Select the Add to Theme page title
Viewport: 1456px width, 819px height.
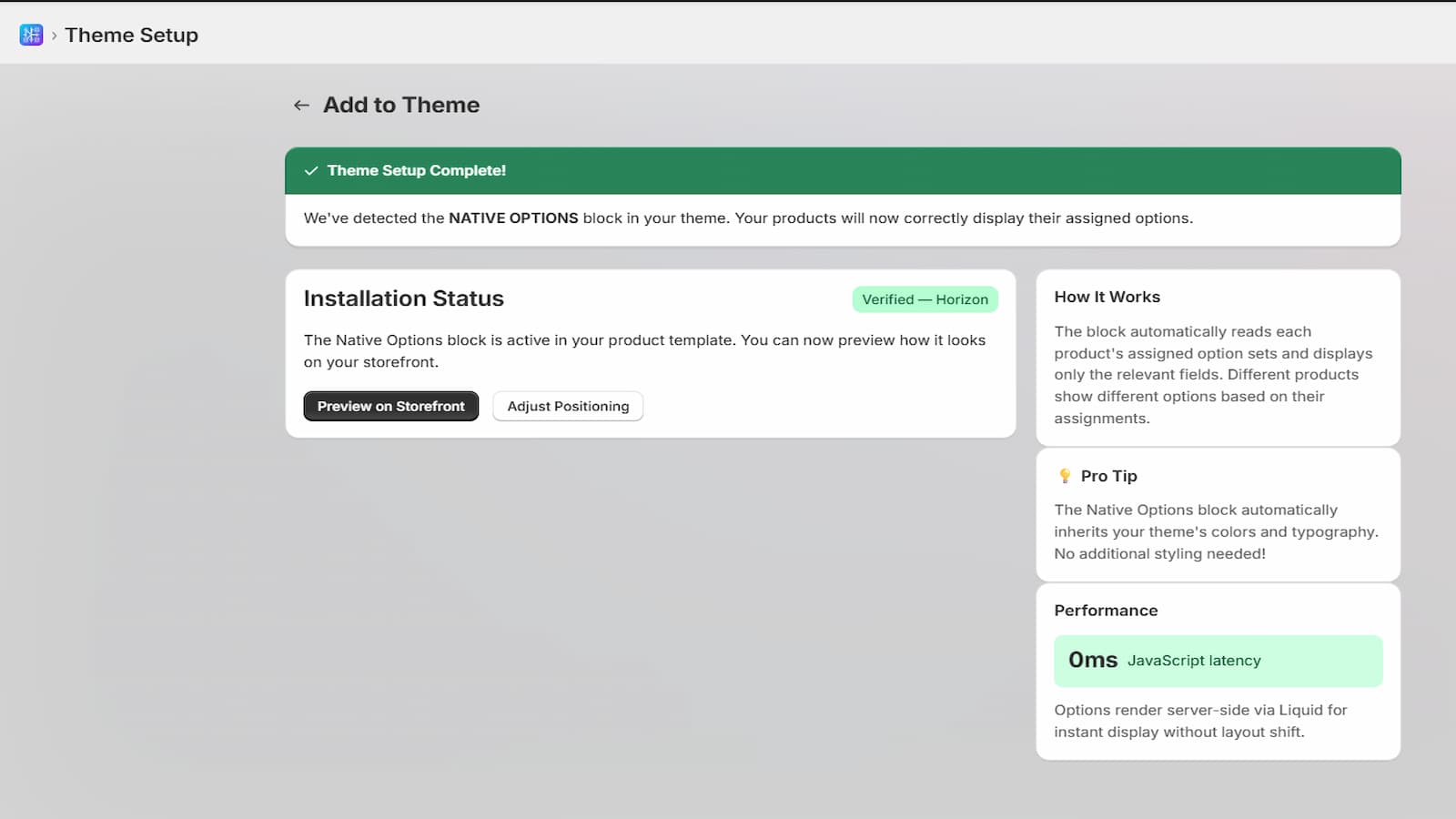pos(399,105)
